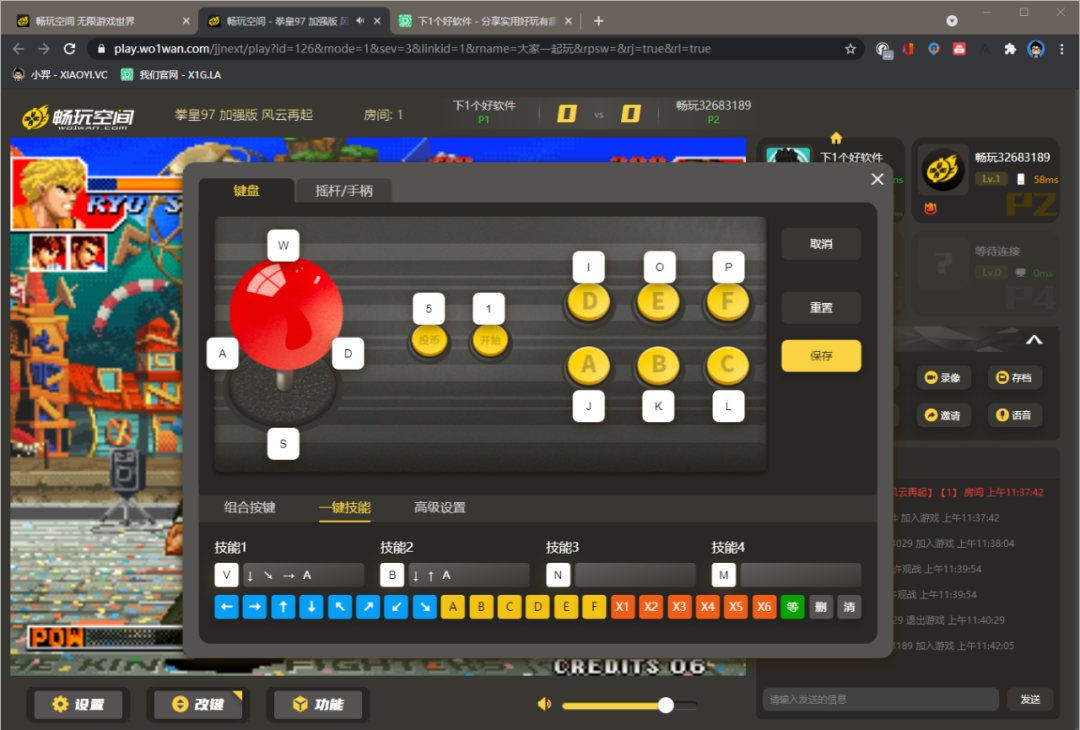The image size is (1080, 730).
Task: Click the 技能2 sequence field
Action: (x=468, y=575)
